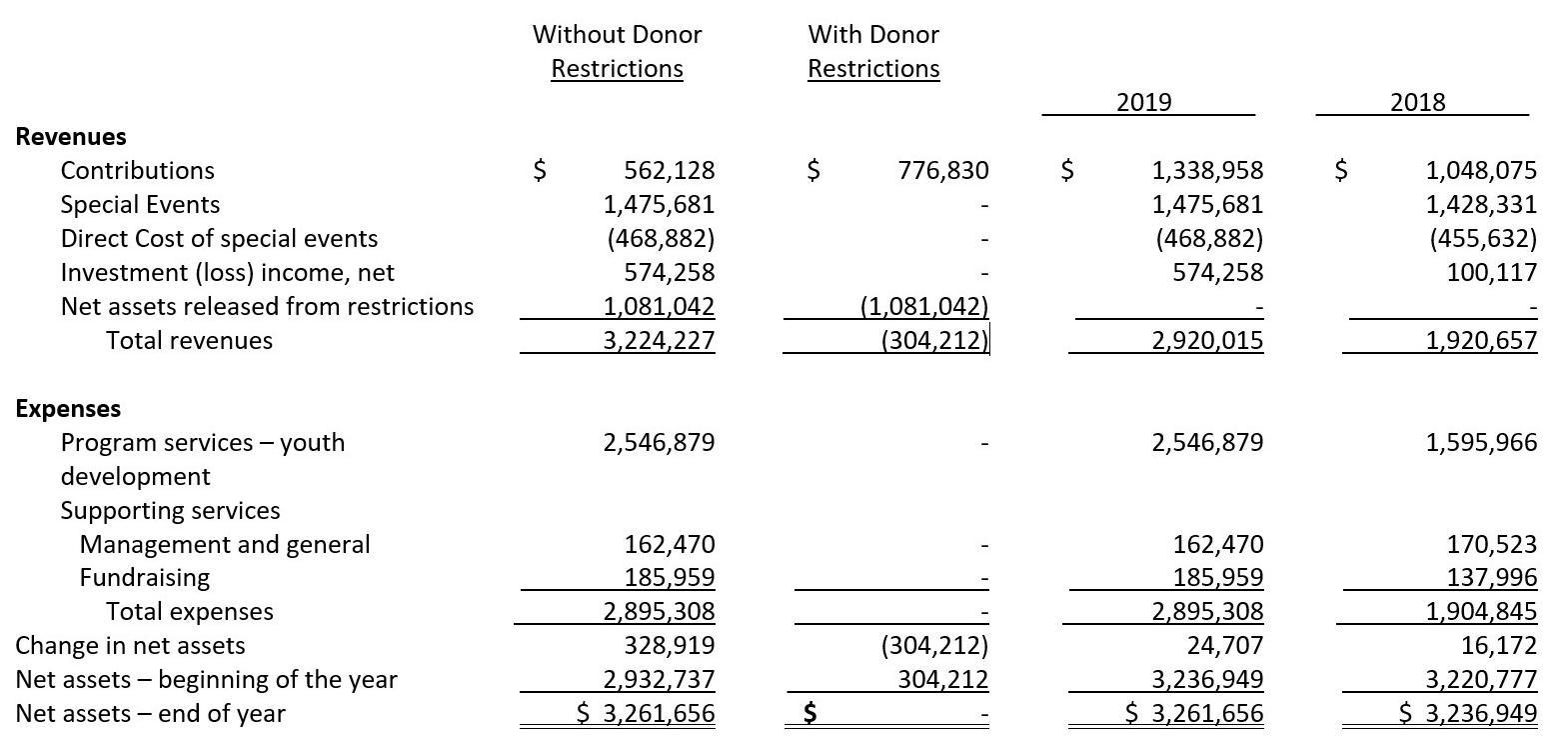Select the $ 3,236,949 end of year 2018 value
The height and width of the screenshot is (739, 1568).
click(x=1467, y=713)
